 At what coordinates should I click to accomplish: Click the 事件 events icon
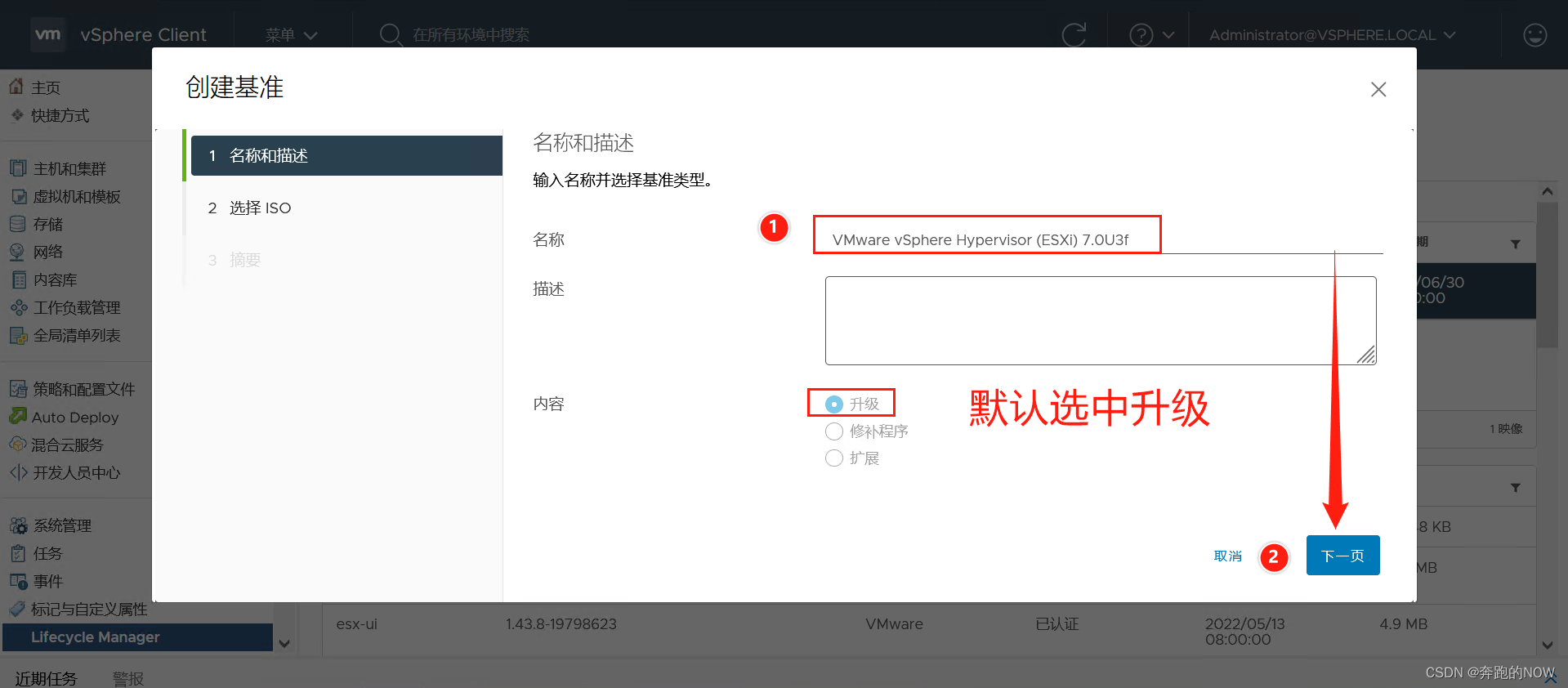18,581
